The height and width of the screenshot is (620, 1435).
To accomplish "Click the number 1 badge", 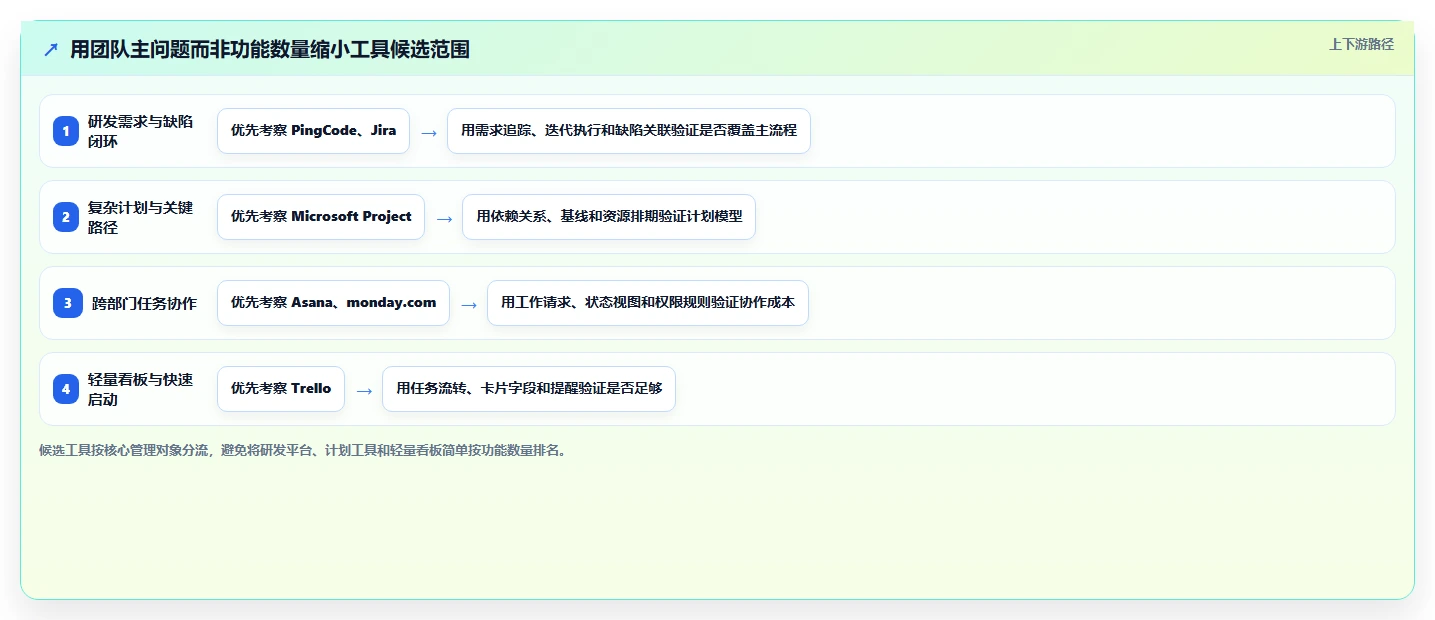I will 66,131.
